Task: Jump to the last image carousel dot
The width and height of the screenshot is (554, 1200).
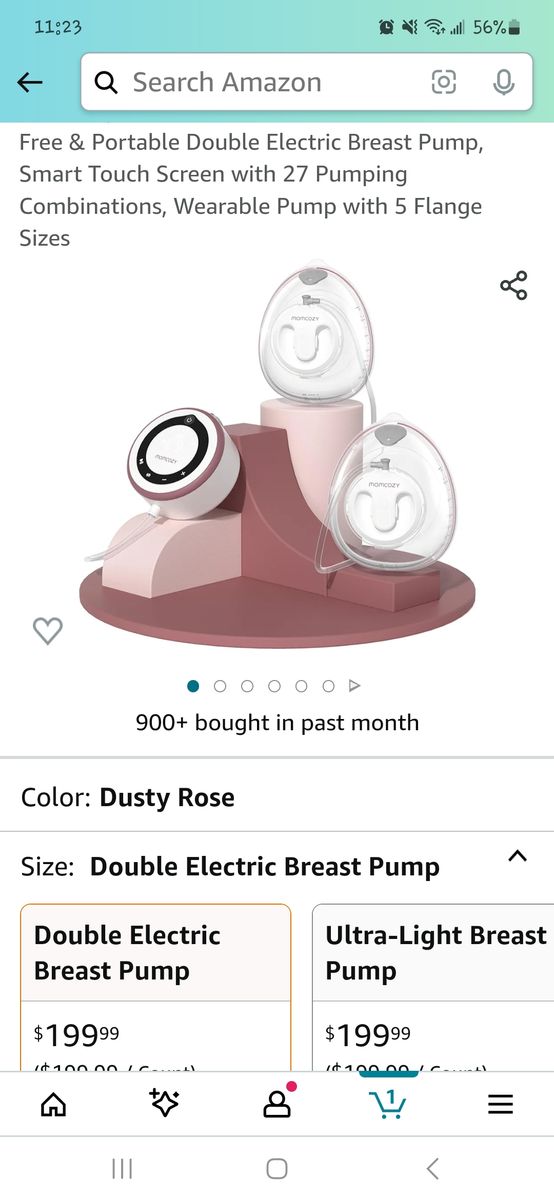Action: coord(328,686)
